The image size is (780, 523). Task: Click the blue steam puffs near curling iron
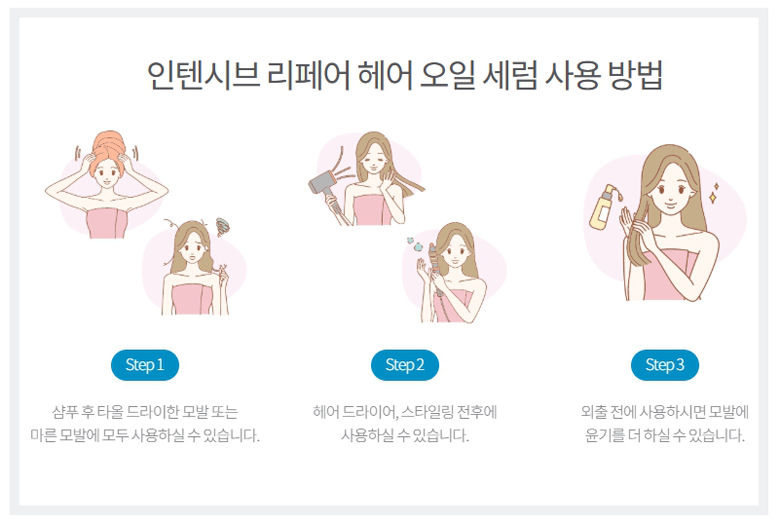(x=414, y=243)
